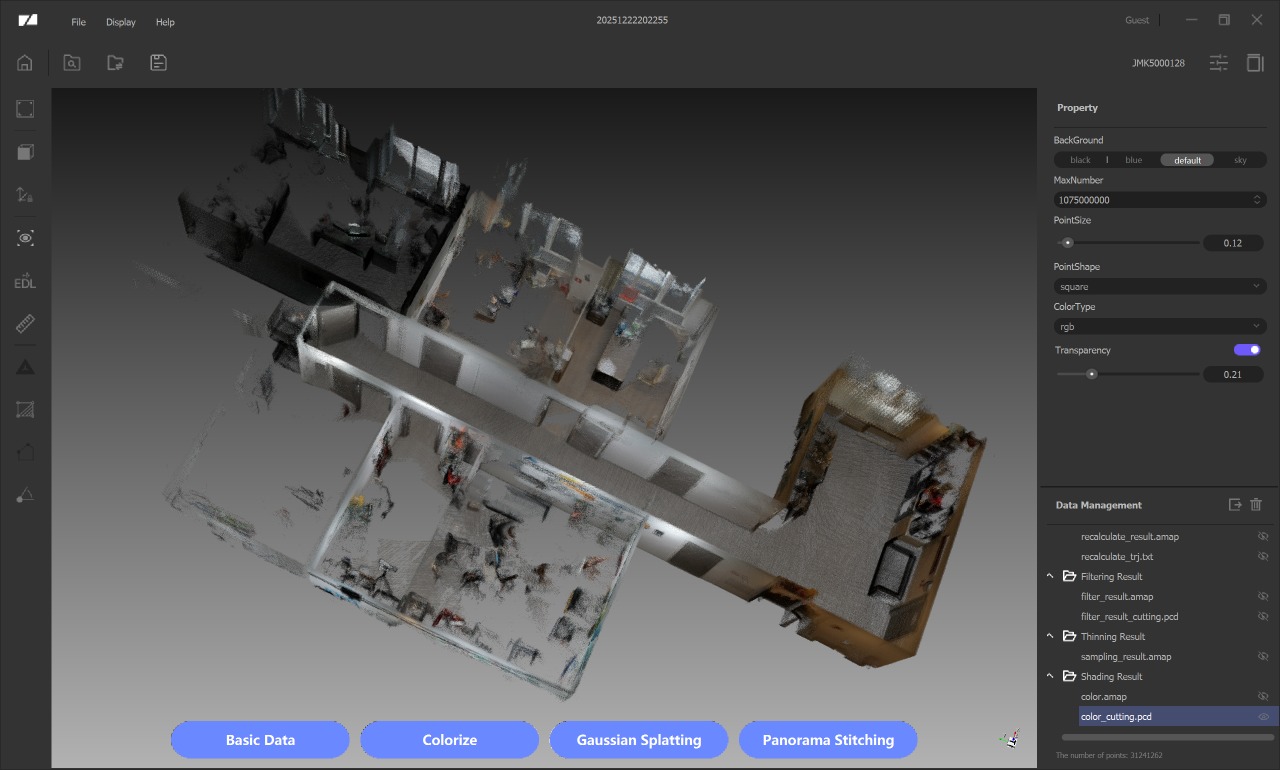Viewport: 1280px width, 770px height.
Task: Click the save disk icon
Action: pos(158,63)
